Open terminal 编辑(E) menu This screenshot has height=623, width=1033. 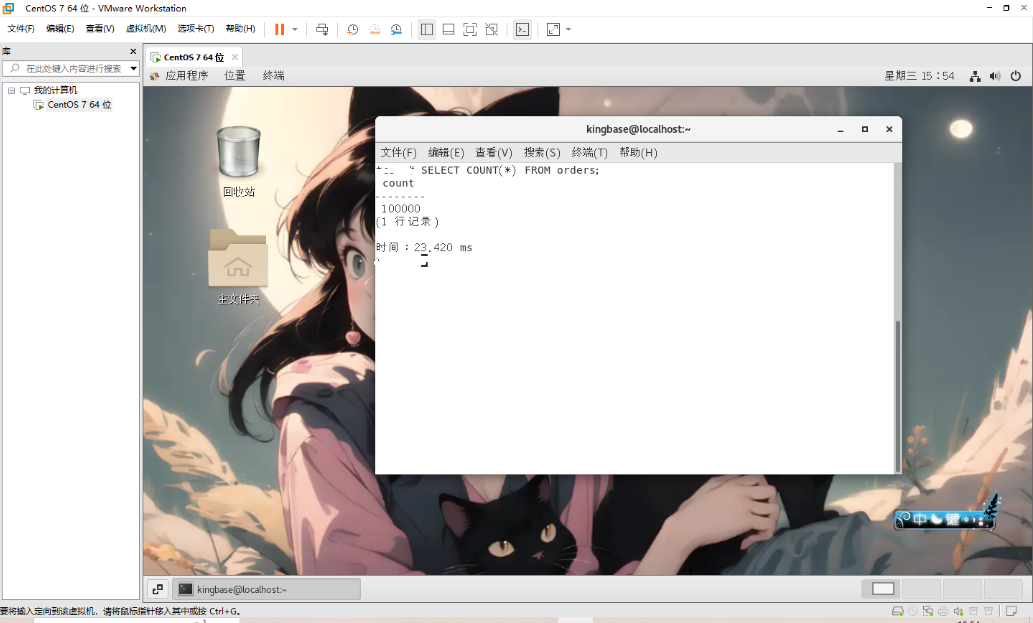pyautogui.click(x=446, y=153)
